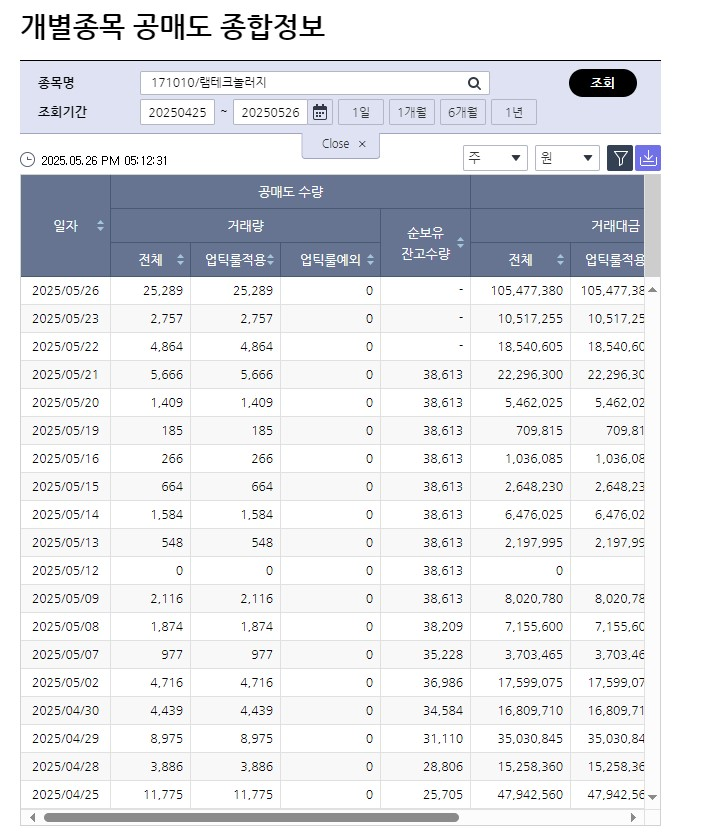Screen dimensions: 707x833
Task: Select the 1일 period button
Action: pos(361,112)
